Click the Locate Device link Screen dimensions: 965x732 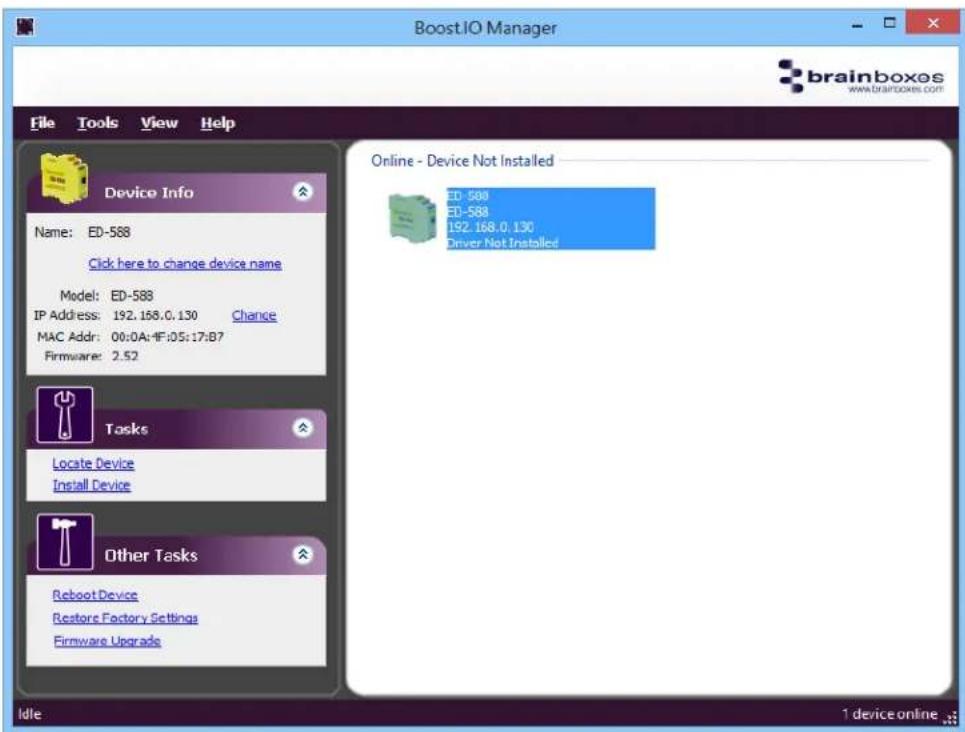93,464
